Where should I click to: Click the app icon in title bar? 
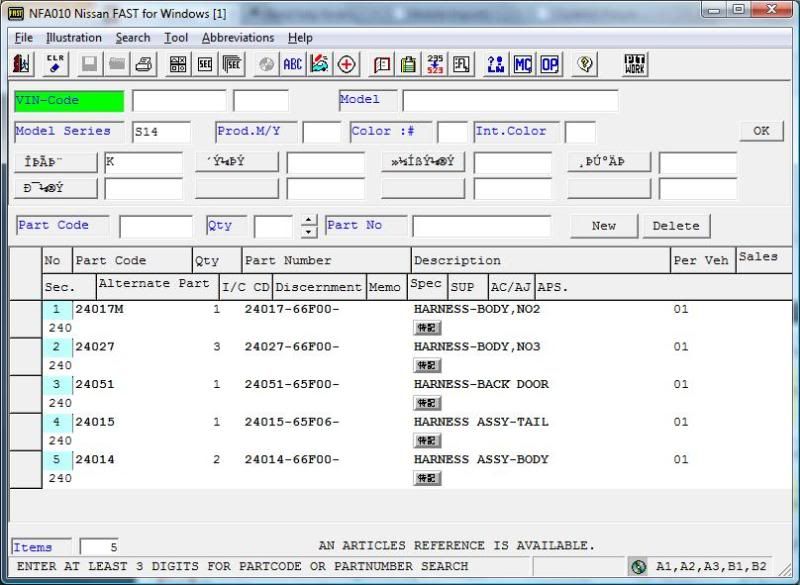point(15,13)
